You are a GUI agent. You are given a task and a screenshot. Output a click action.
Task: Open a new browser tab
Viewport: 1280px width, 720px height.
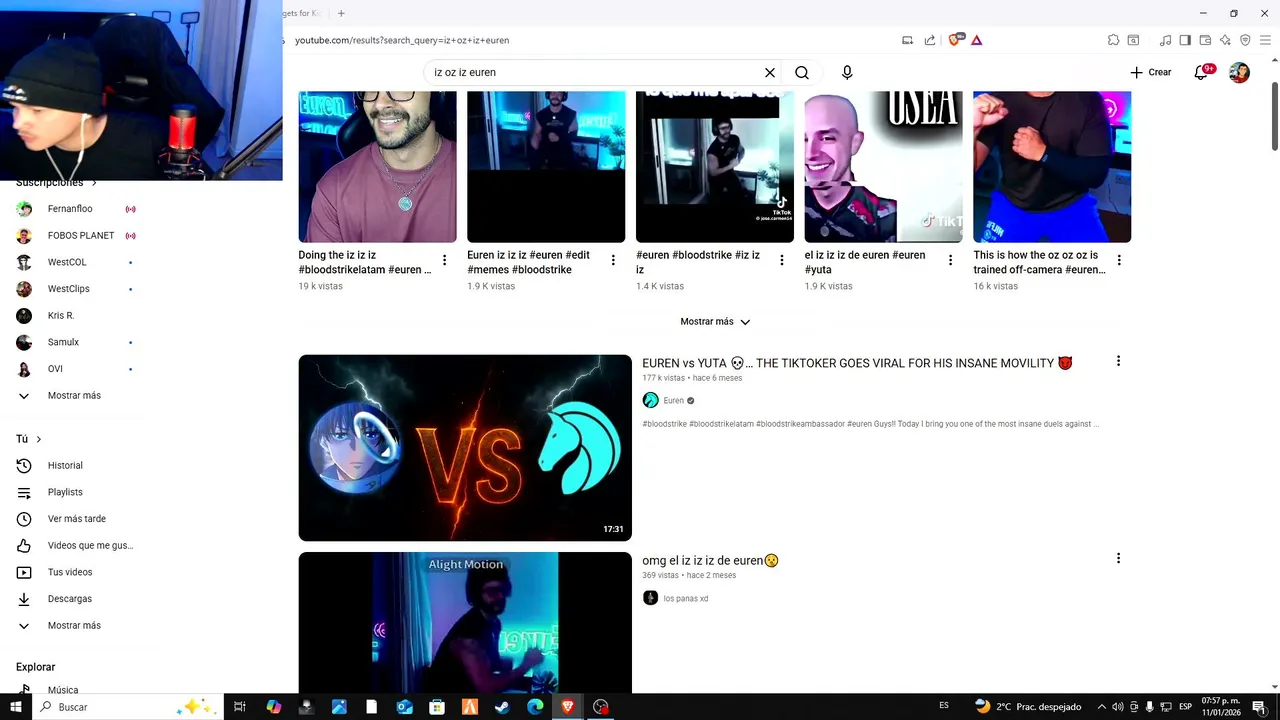[x=341, y=13]
